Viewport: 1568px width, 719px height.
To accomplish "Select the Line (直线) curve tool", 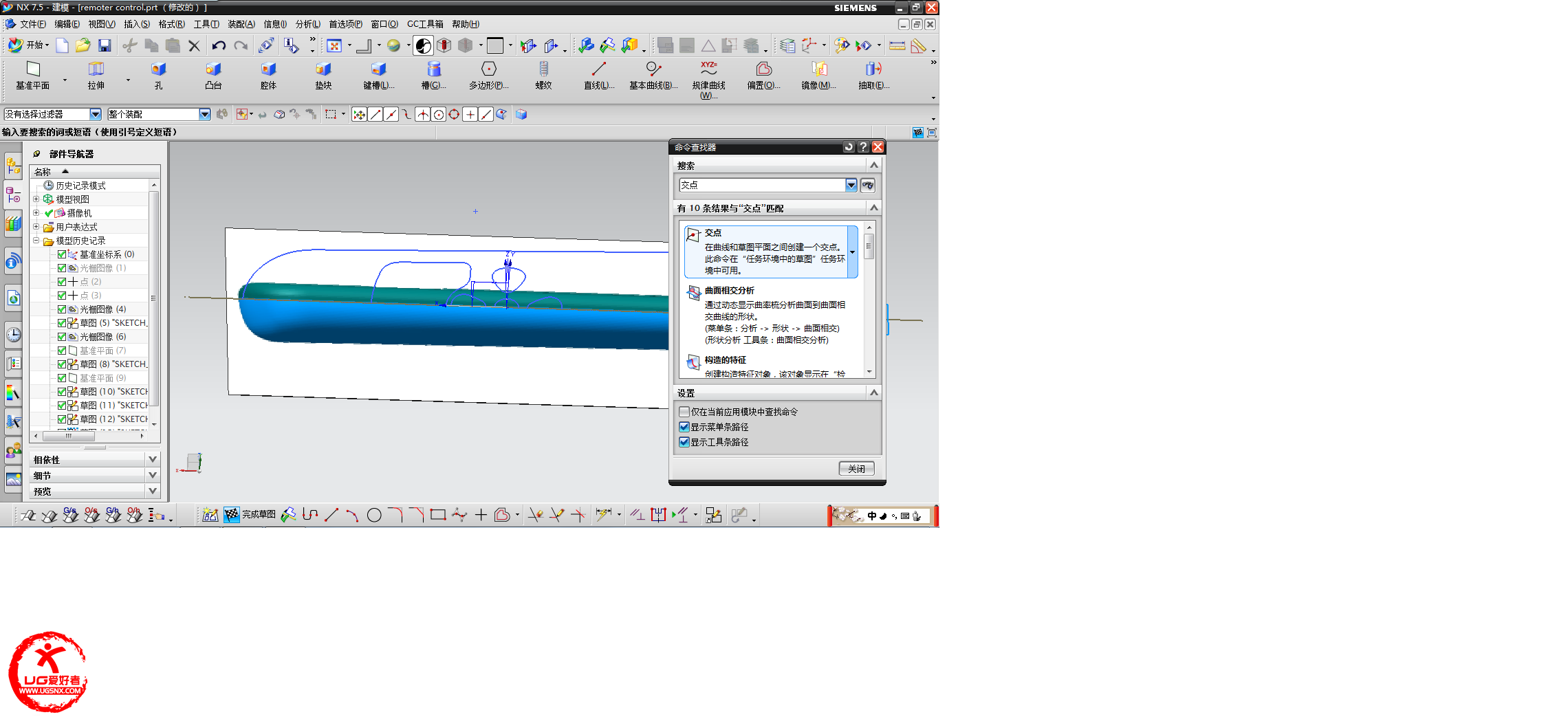I will pos(598,76).
